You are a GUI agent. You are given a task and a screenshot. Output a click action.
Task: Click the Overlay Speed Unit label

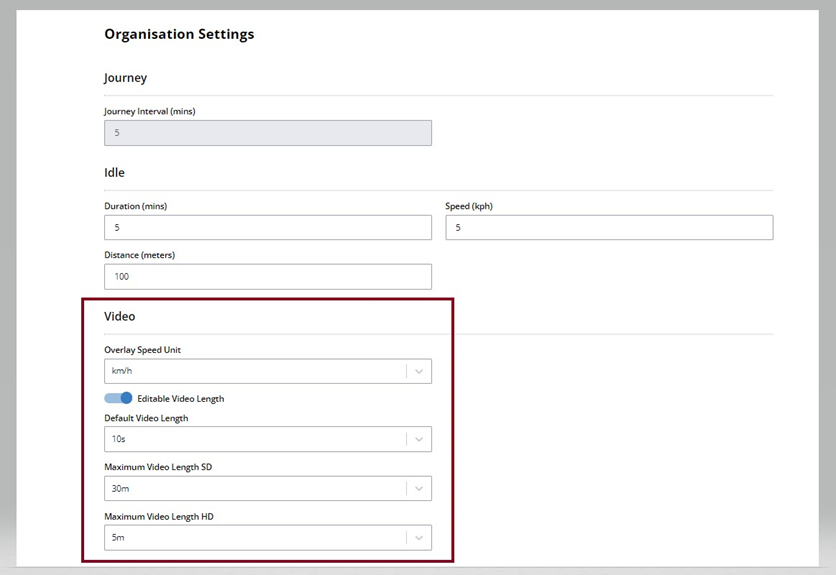(x=142, y=350)
